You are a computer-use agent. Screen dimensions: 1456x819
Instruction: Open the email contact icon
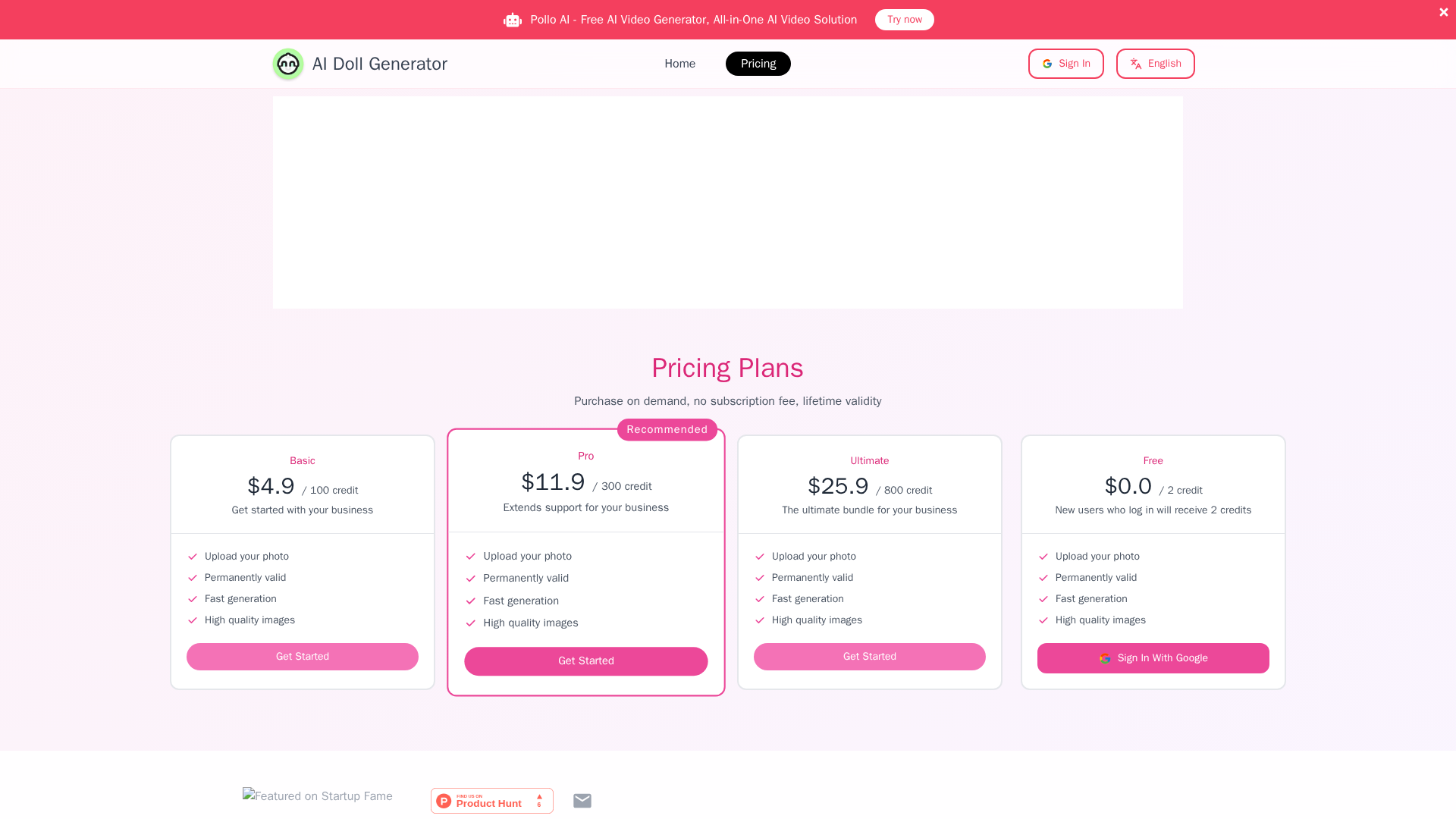tap(582, 801)
